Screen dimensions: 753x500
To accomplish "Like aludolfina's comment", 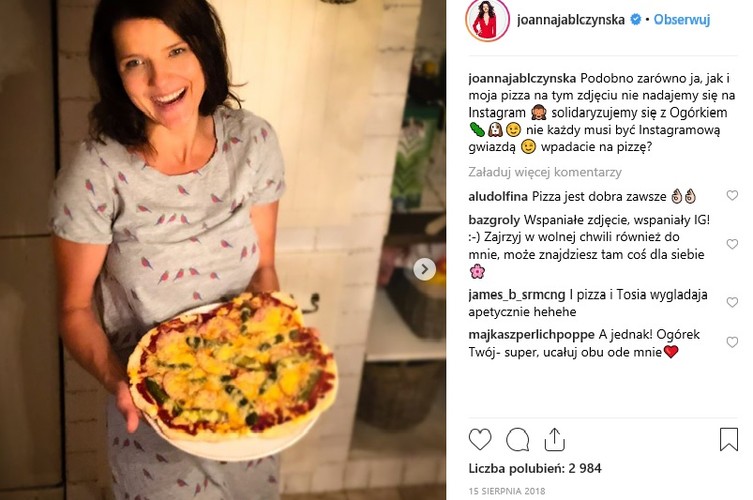I will (x=732, y=196).
